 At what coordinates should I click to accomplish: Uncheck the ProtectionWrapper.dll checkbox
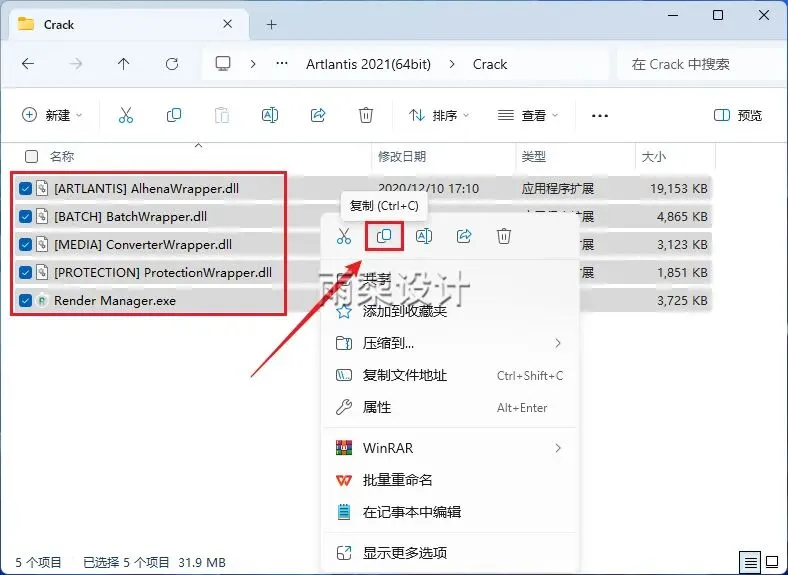(x=25, y=272)
